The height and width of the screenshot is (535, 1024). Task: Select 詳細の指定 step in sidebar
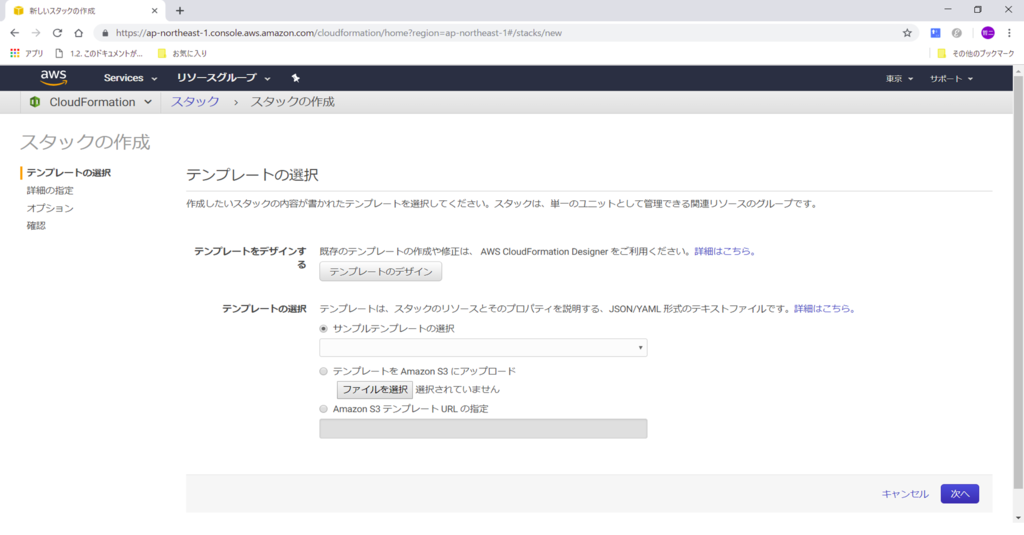pos(50,190)
